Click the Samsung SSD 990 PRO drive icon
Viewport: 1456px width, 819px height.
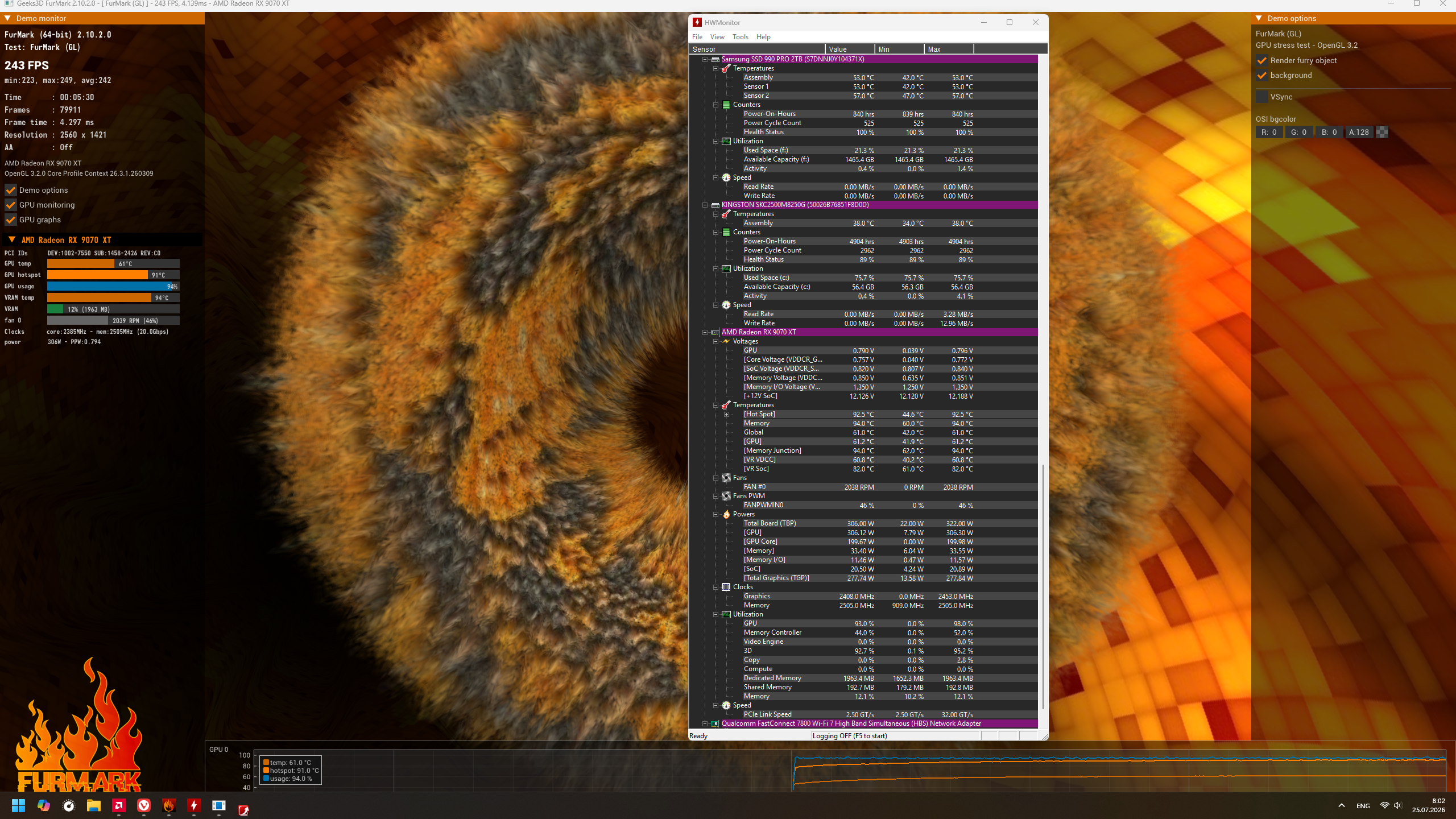[715, 59]
